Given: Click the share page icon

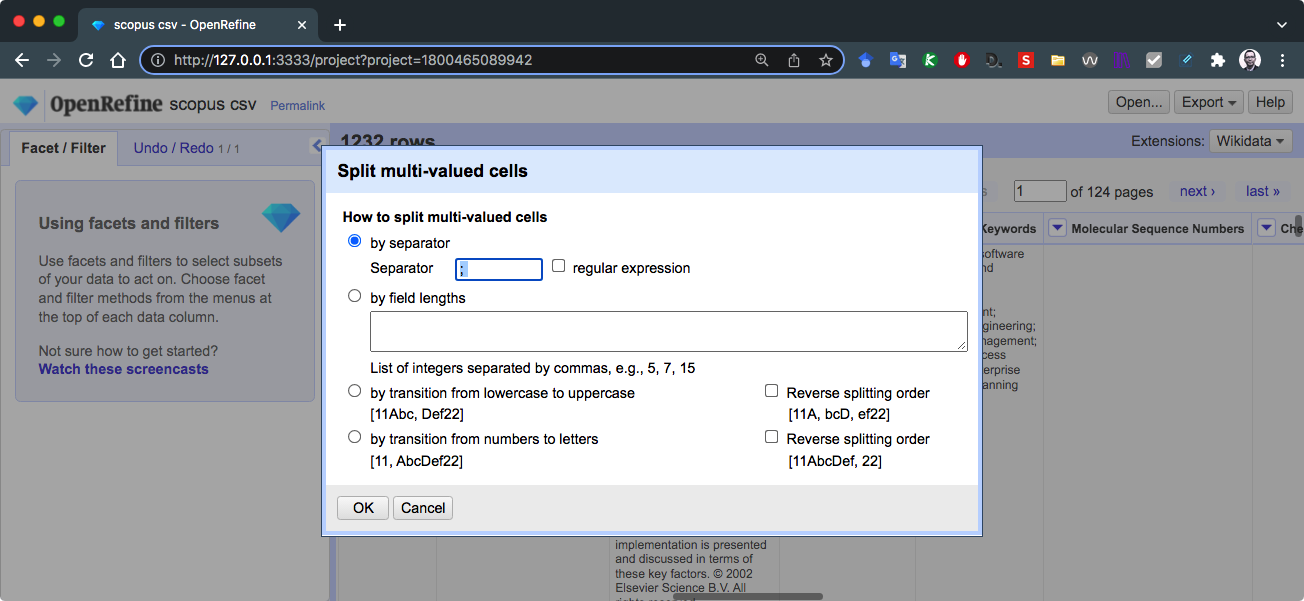Looking at the screenshot, I should [x=794, y=60].
